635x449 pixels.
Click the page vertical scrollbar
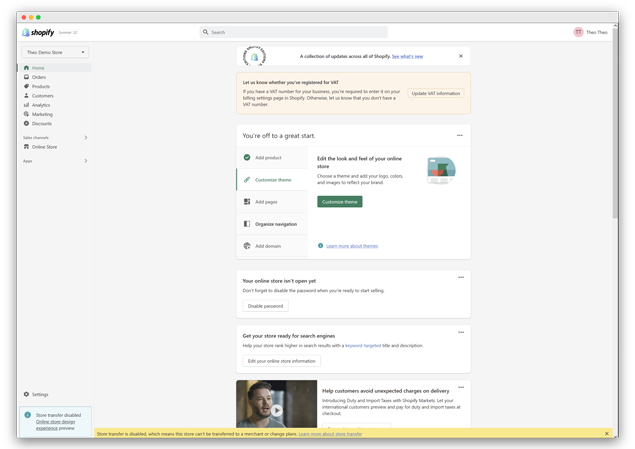click(615, 121)
